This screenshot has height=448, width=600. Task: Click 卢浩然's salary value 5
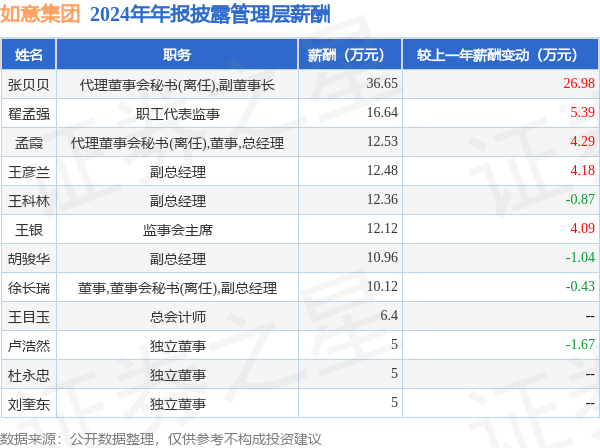click(x=394, y=345)
